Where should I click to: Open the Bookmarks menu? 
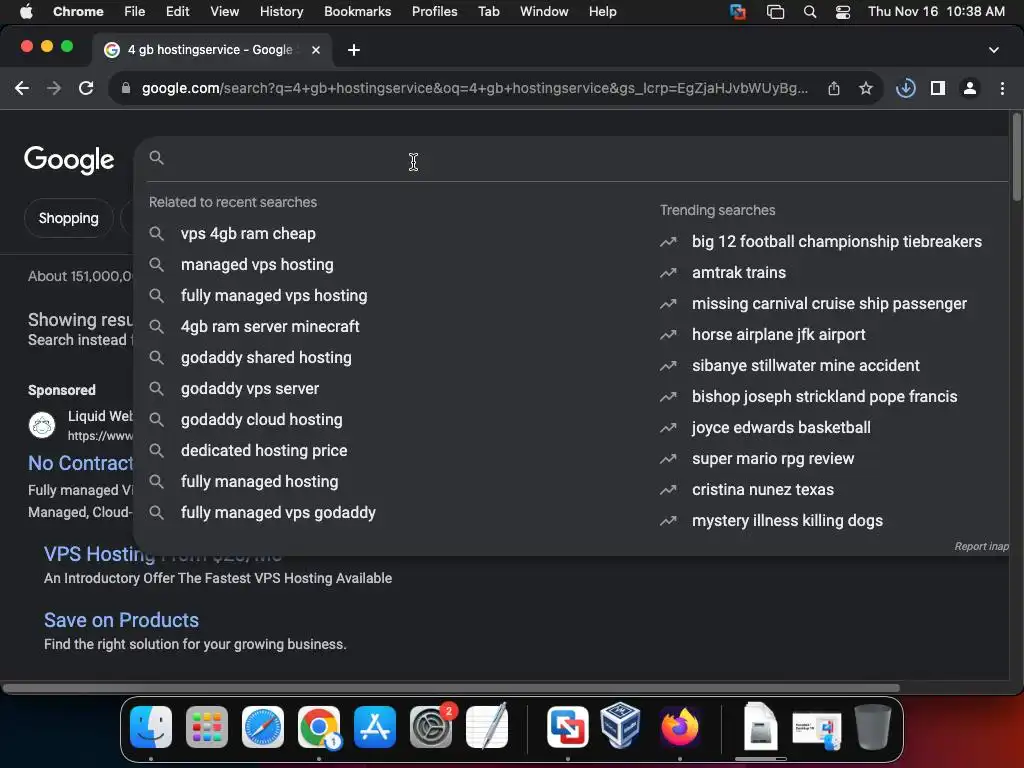[x=357, y=12]
